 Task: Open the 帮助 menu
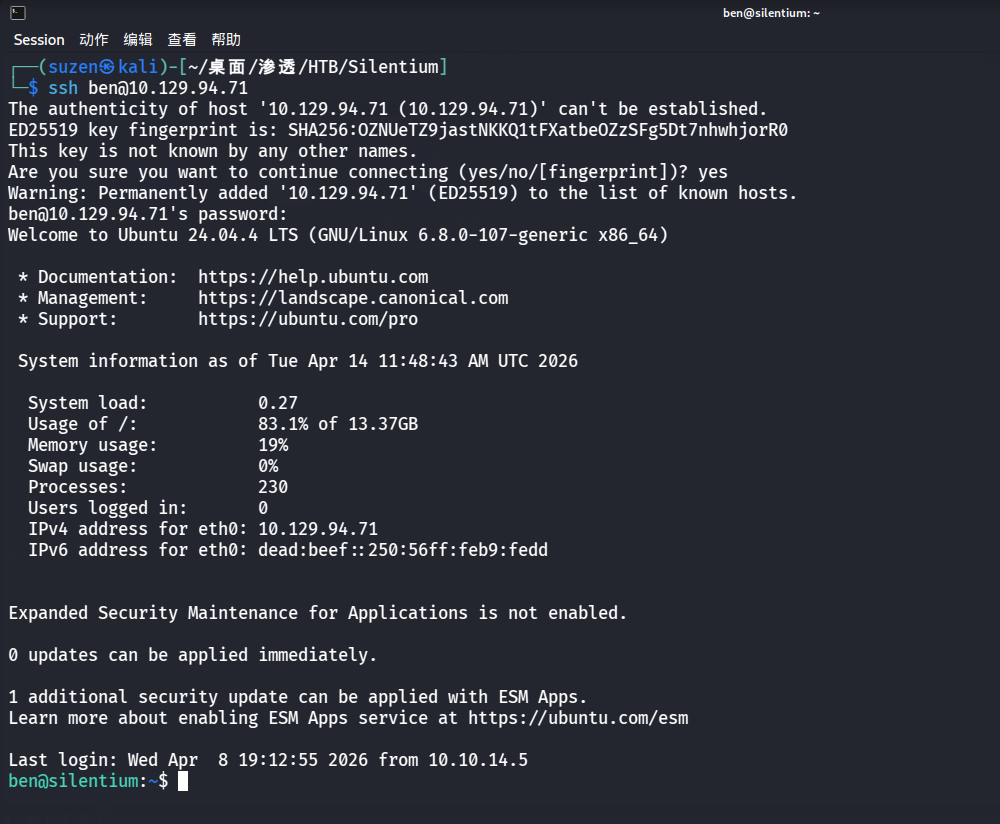[x=226, y=40]
